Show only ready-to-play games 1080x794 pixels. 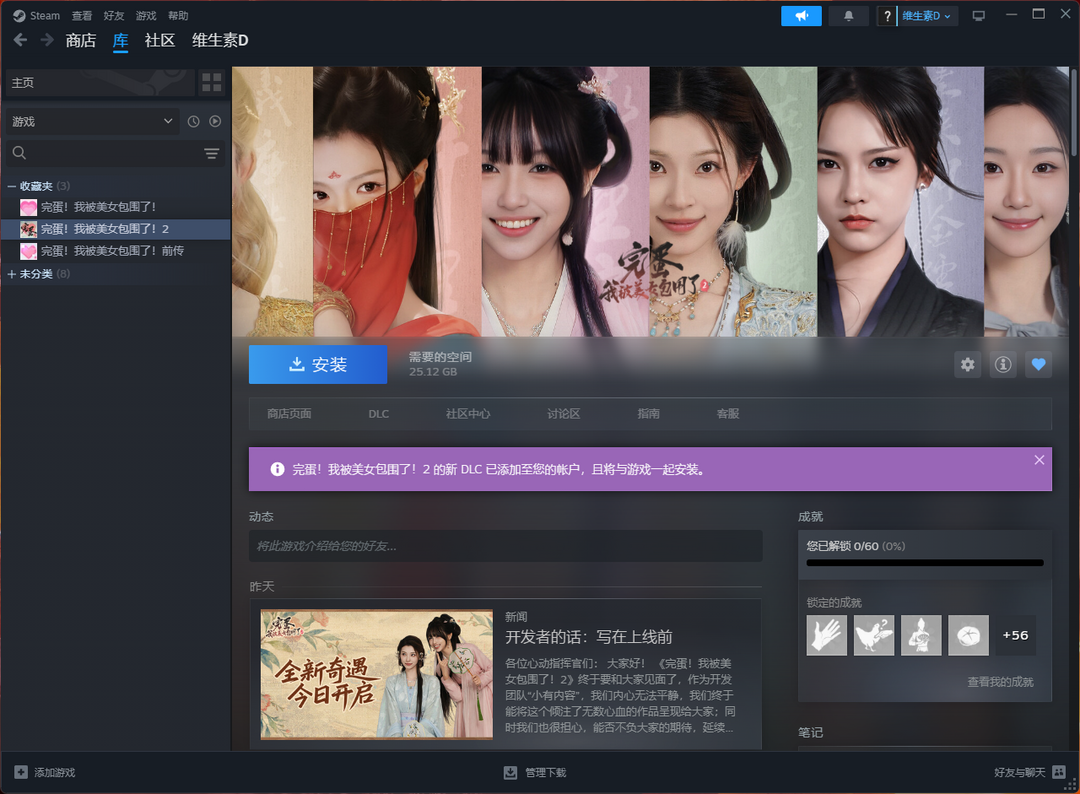click(215, 121)
